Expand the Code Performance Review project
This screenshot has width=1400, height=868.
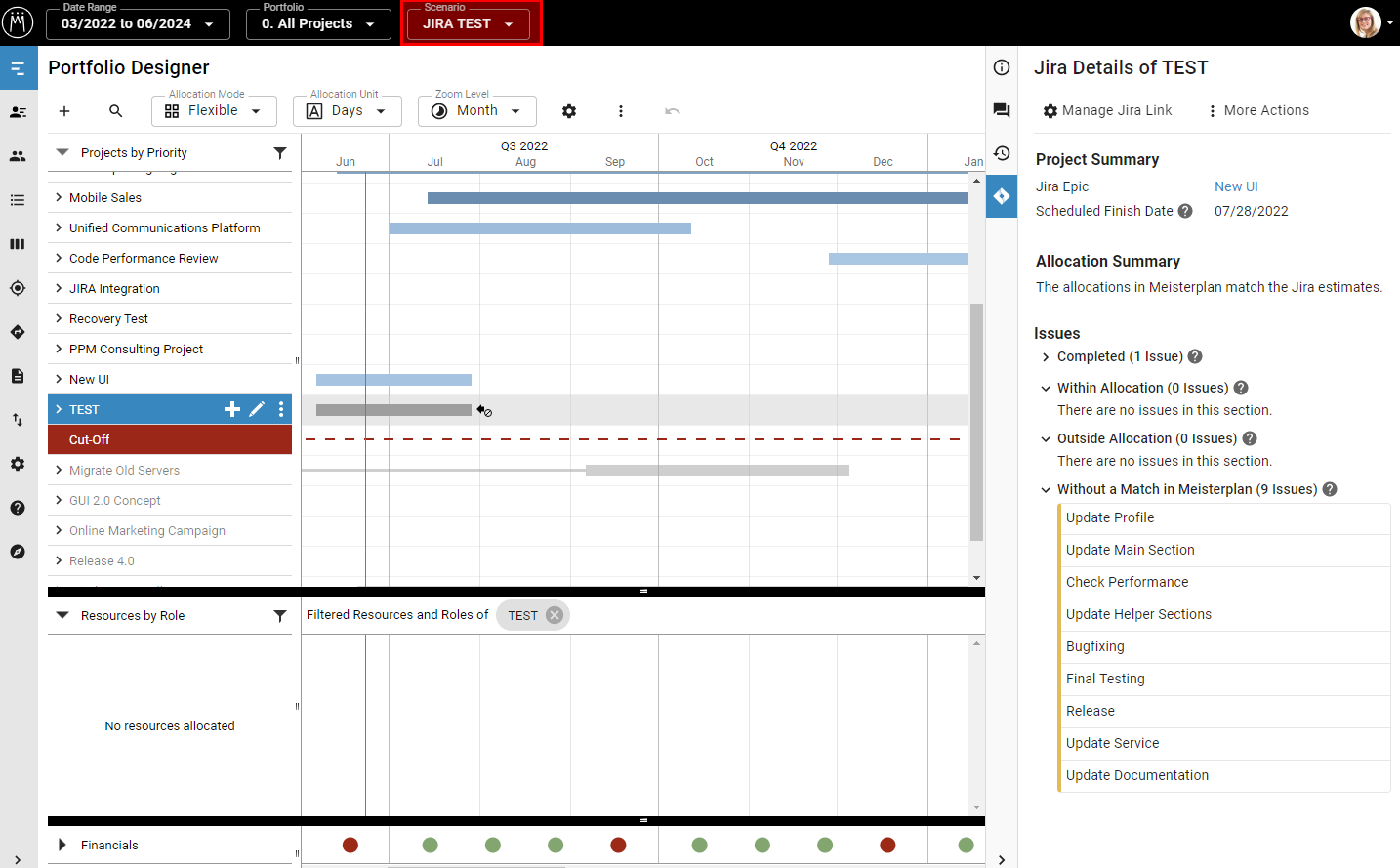[59, 258]
